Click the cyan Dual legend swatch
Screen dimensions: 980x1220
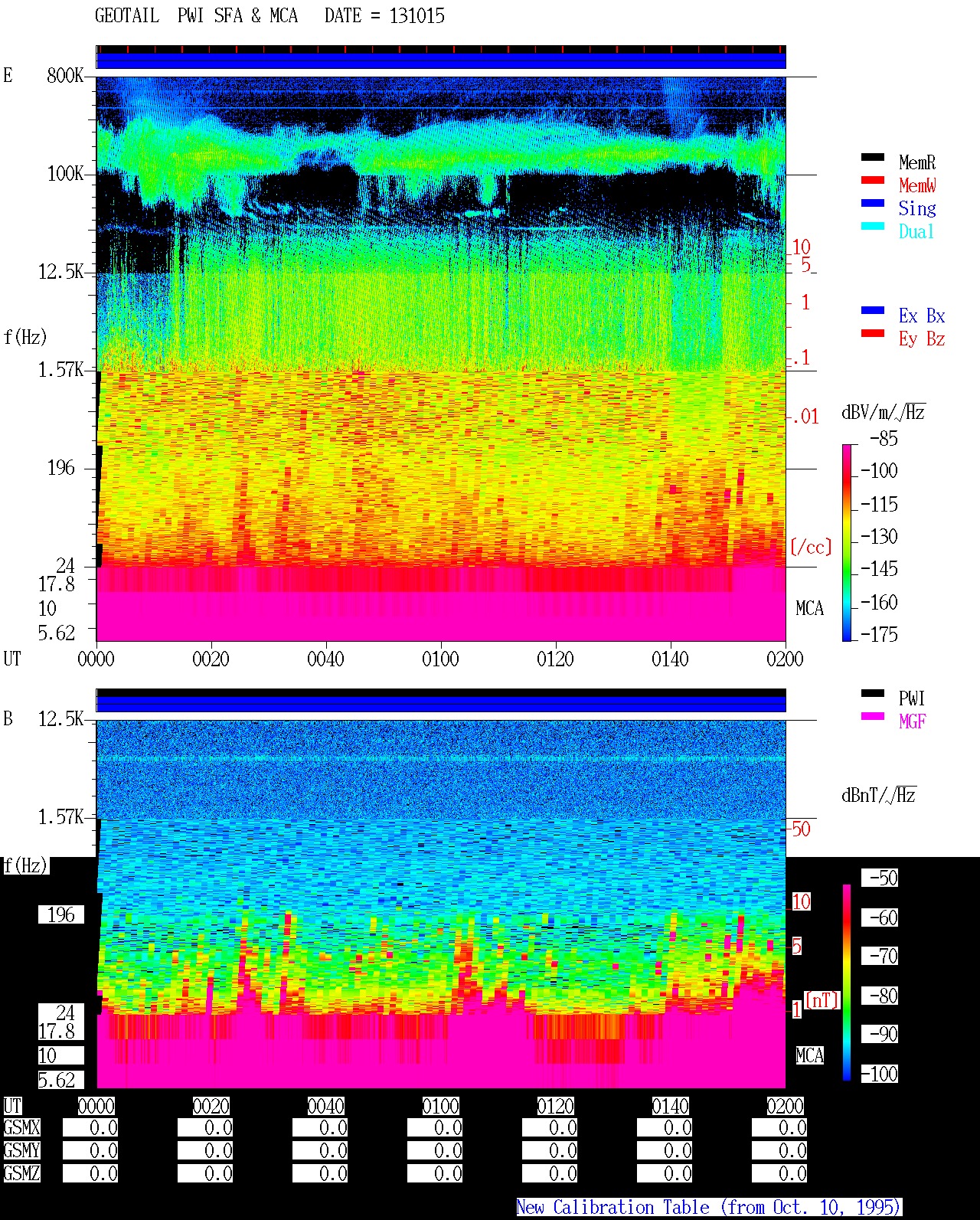tap(873, 227)
